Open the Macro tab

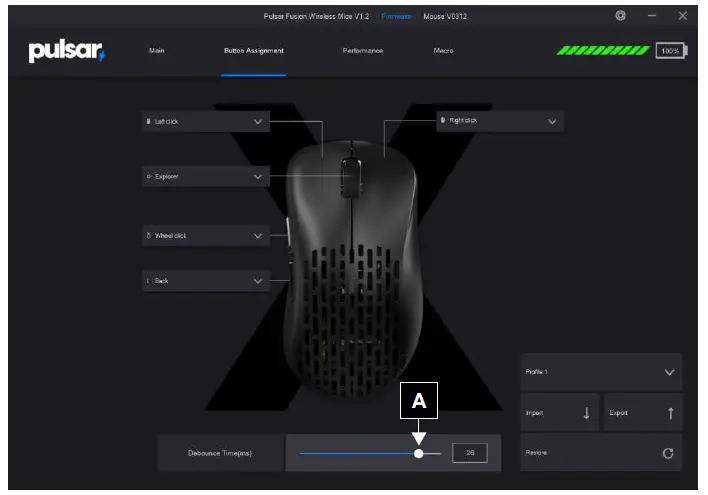[x=443, y=51]
